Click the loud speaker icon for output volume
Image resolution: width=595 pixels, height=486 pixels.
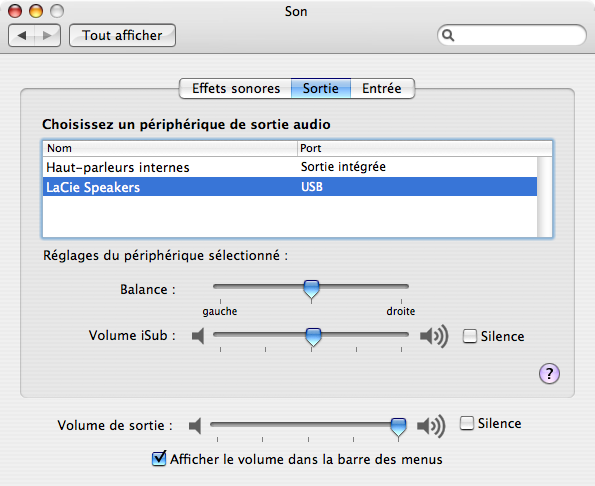(x=431, y=426)
